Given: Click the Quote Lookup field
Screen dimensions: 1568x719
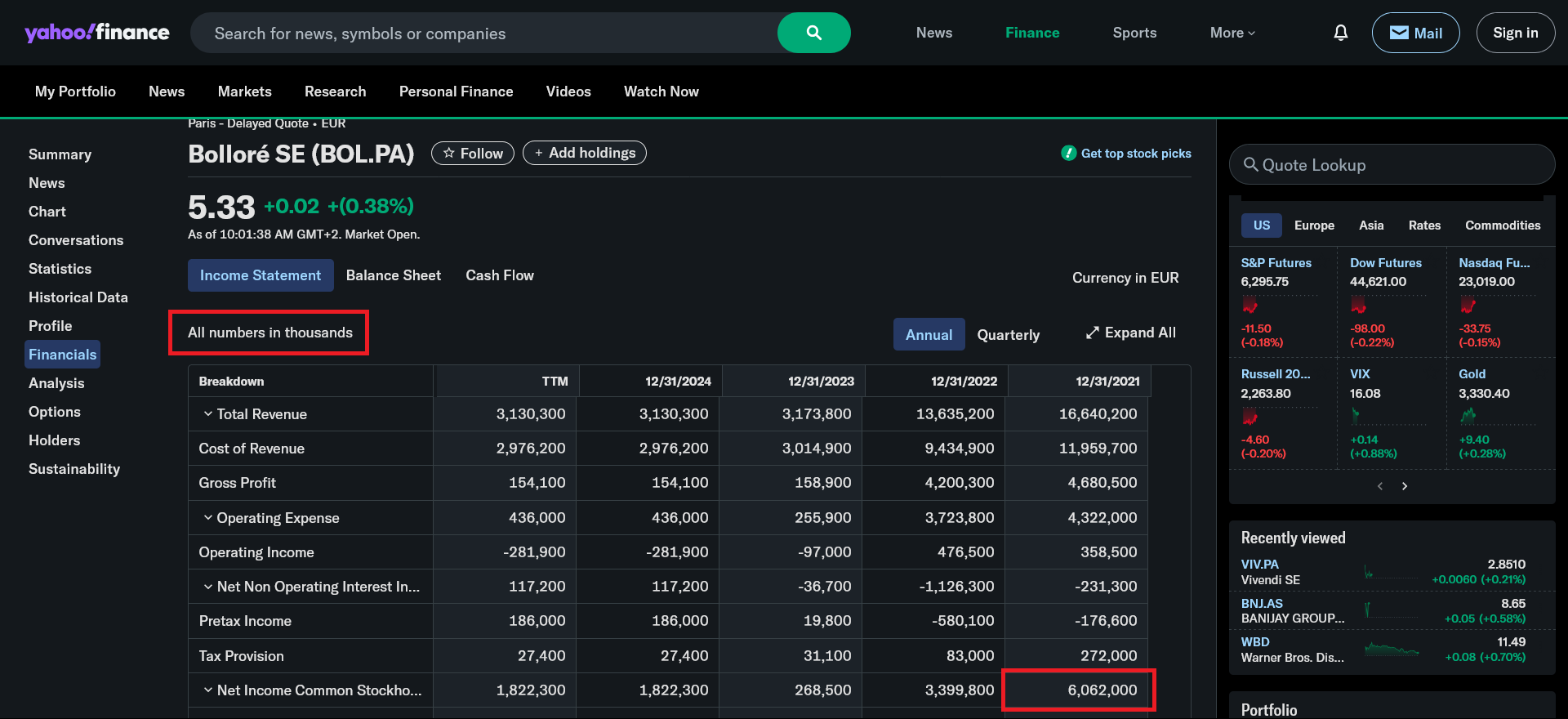Looking at the screenshot, I should pyautogui.click(x=1392, y=164).
